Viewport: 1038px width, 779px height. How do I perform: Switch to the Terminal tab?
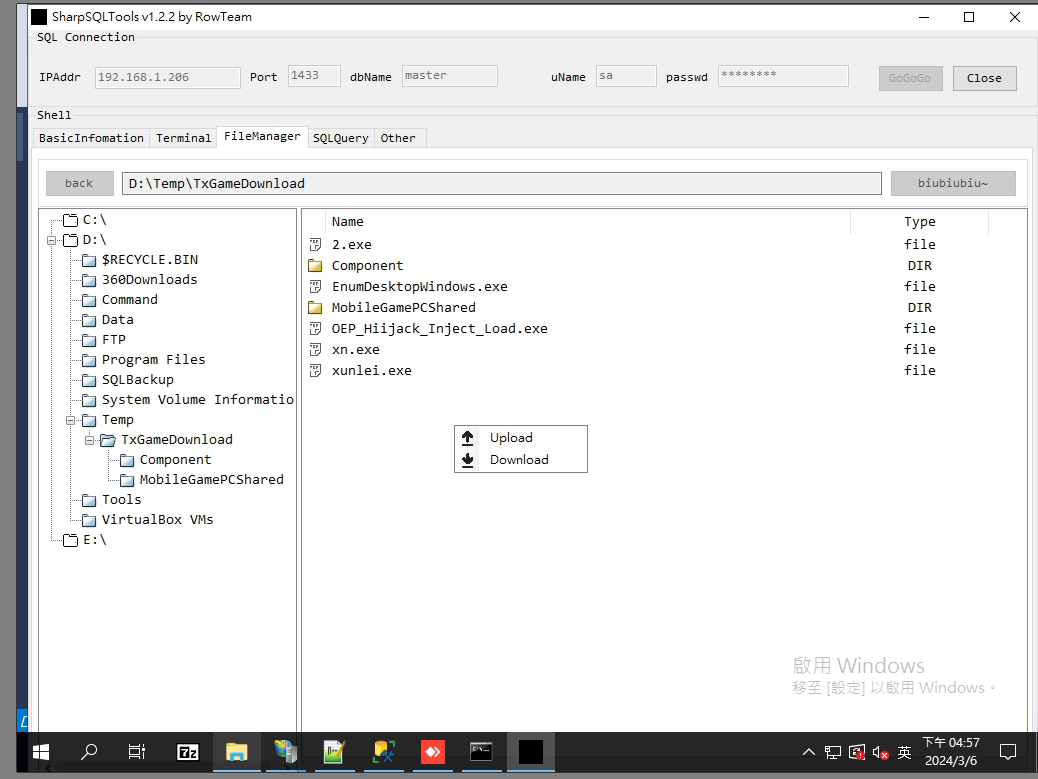tap(183, 138)
